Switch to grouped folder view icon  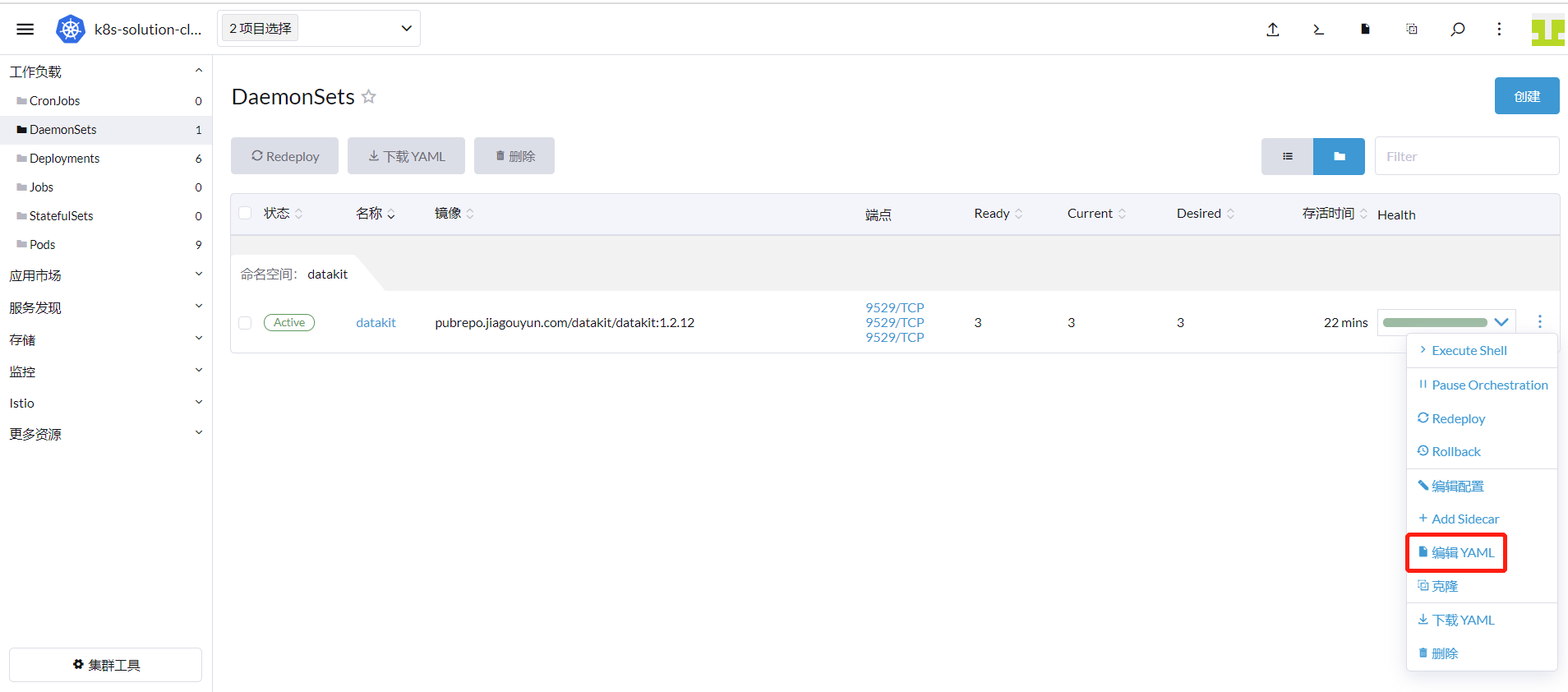pyautogui.click(x=1340, y=156)
